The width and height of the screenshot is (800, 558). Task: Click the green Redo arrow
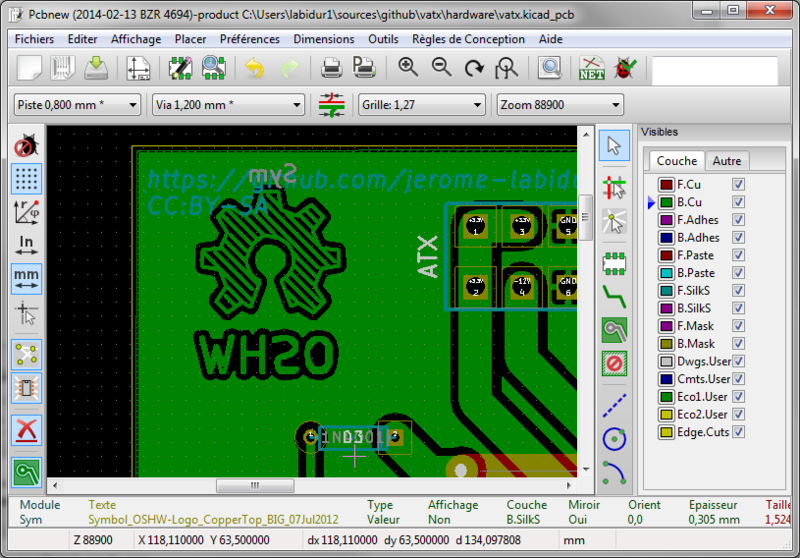pyautogui.click(x=290, y=68)
